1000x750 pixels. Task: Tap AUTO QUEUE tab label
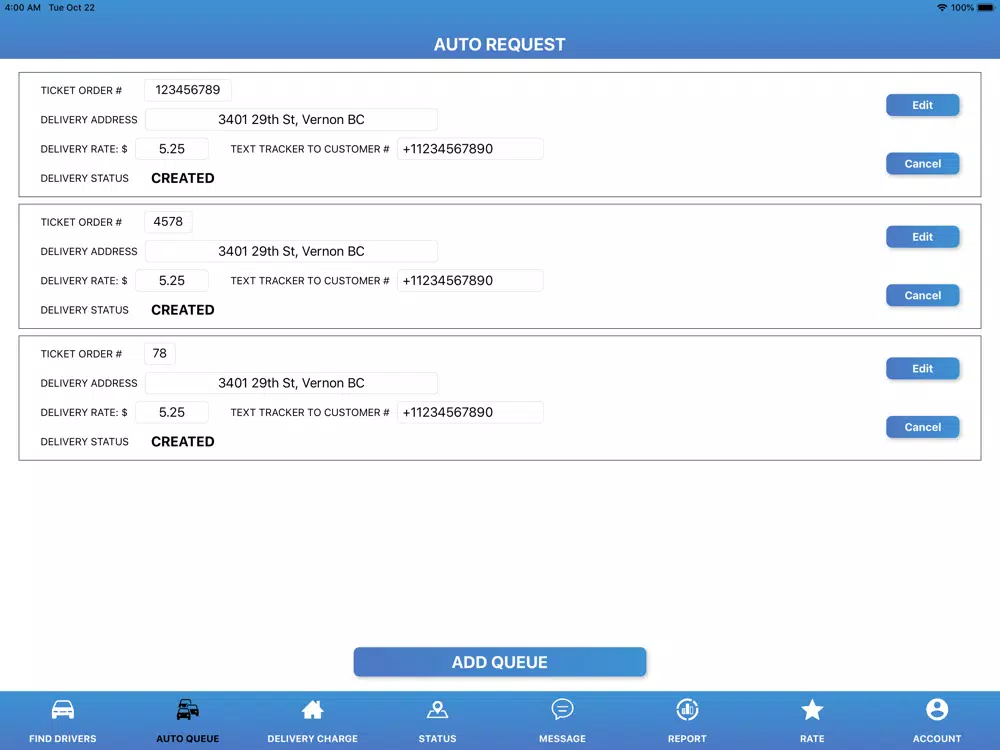tap(188, 739)
